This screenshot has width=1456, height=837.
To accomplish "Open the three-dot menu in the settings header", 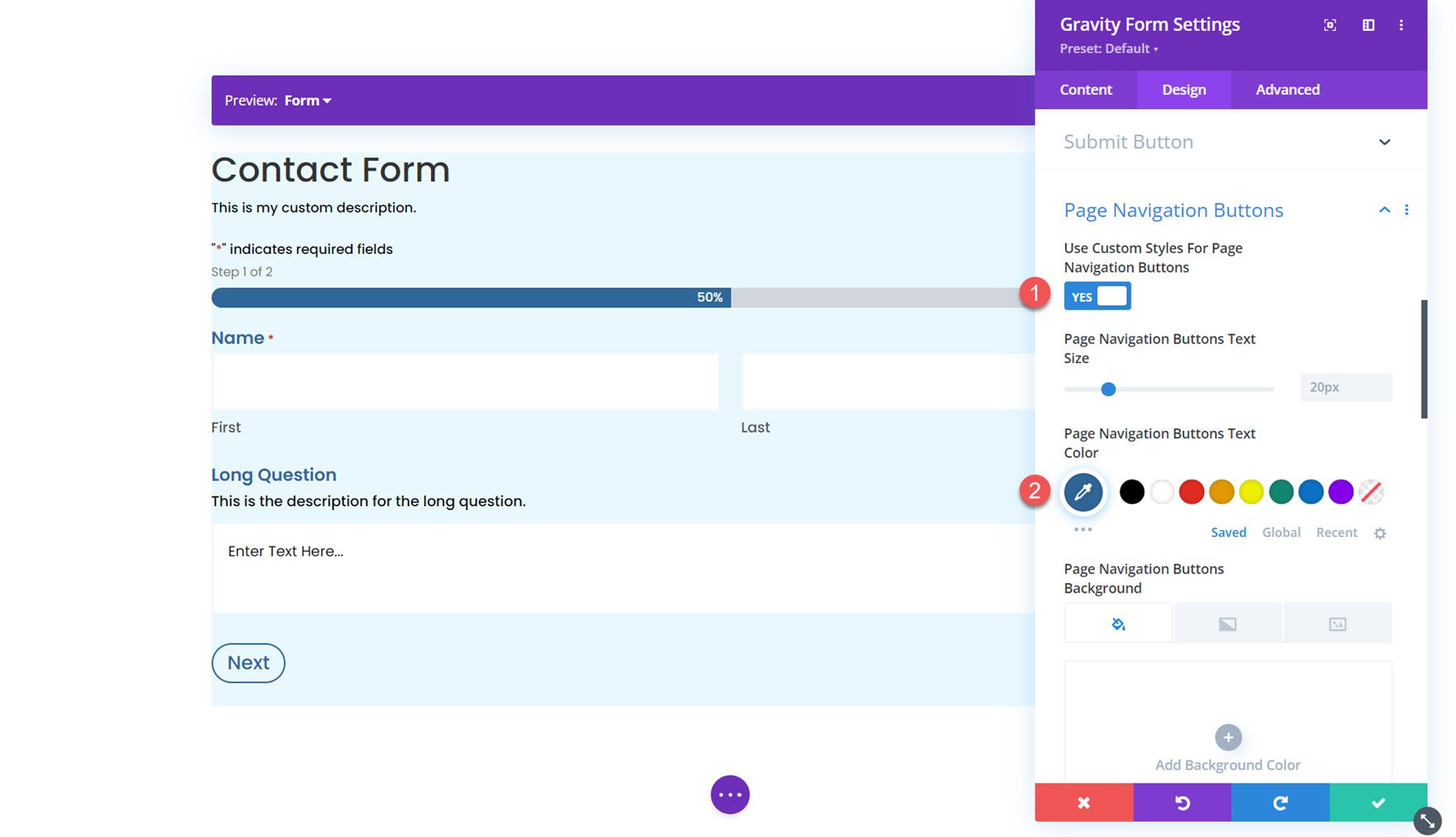I will (1402, 24).
